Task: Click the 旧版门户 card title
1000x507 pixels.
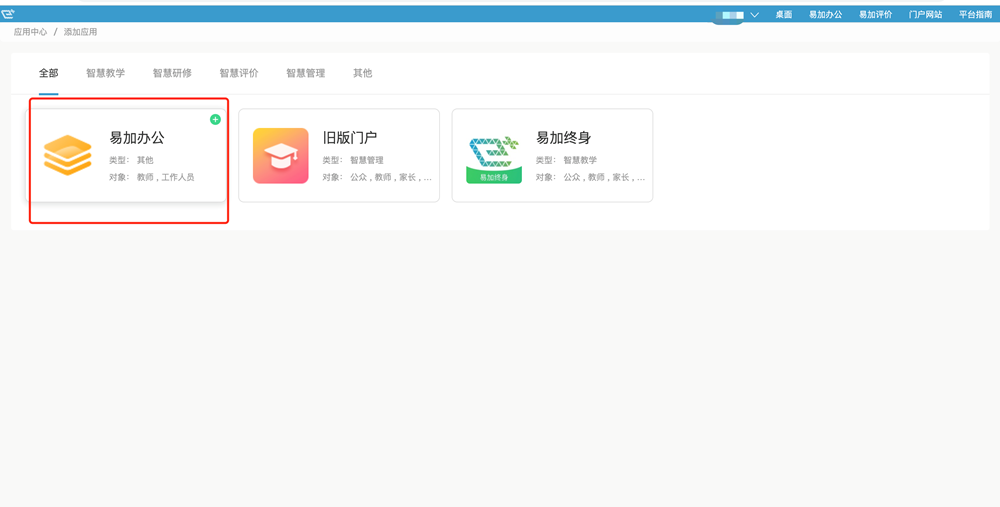Action: (350, 138)
